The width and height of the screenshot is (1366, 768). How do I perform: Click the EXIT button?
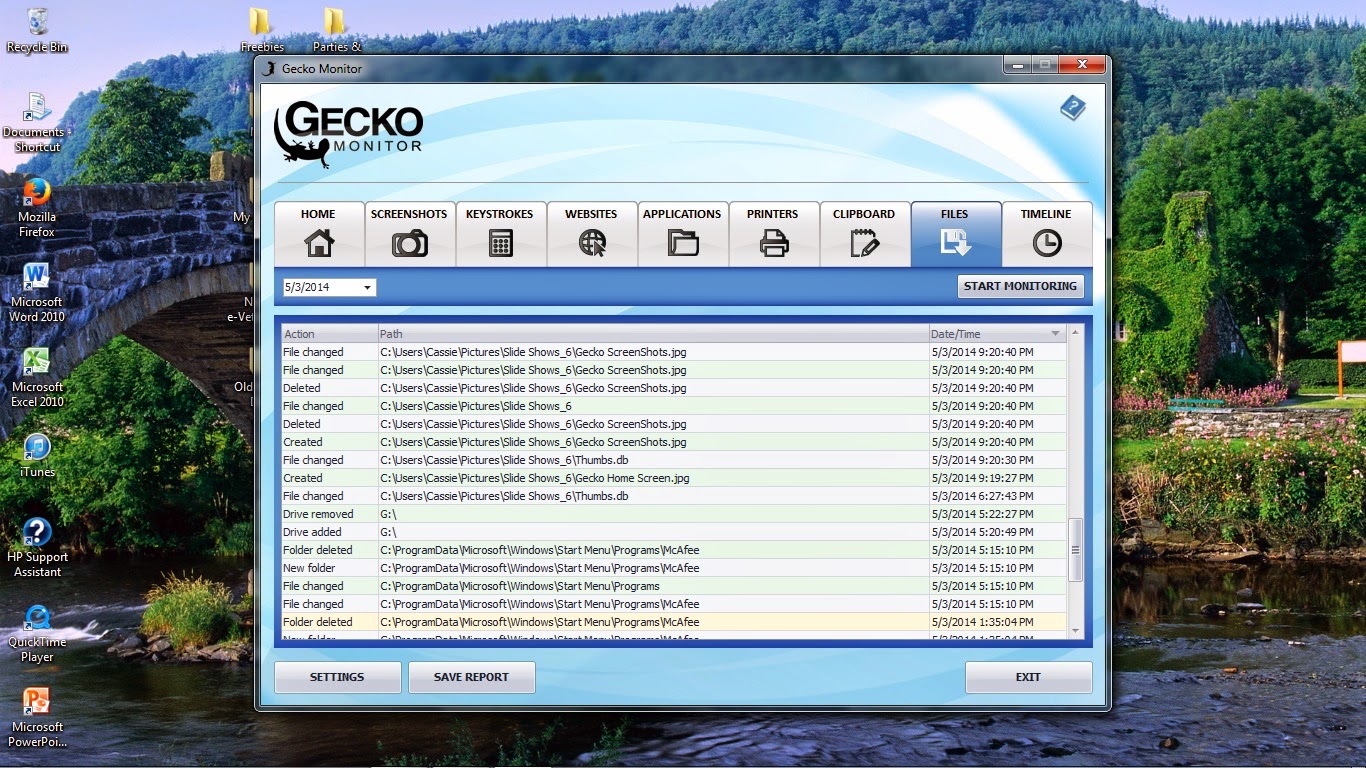(1028, 677)
